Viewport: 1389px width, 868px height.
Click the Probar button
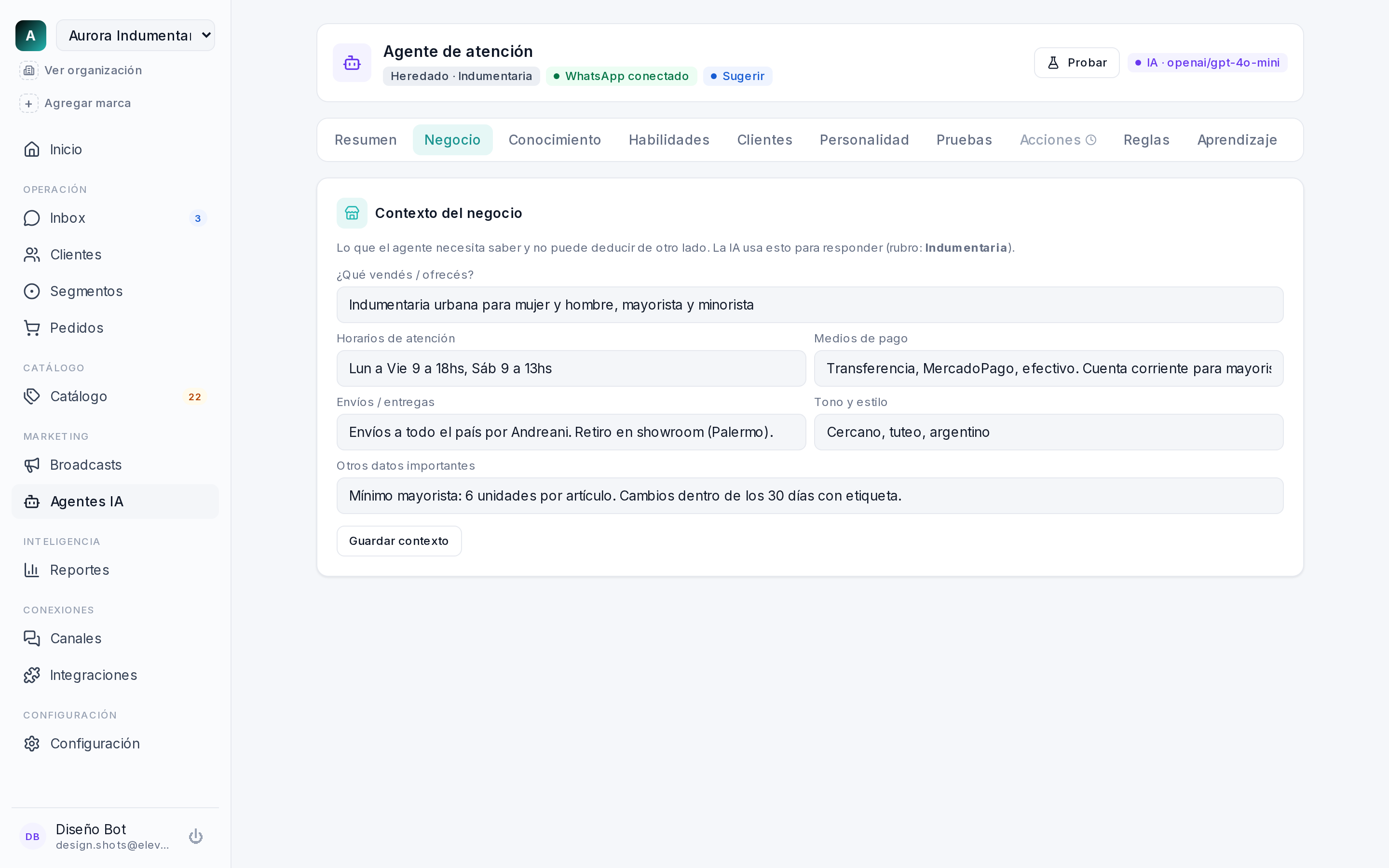click(x=1076, y=63)
